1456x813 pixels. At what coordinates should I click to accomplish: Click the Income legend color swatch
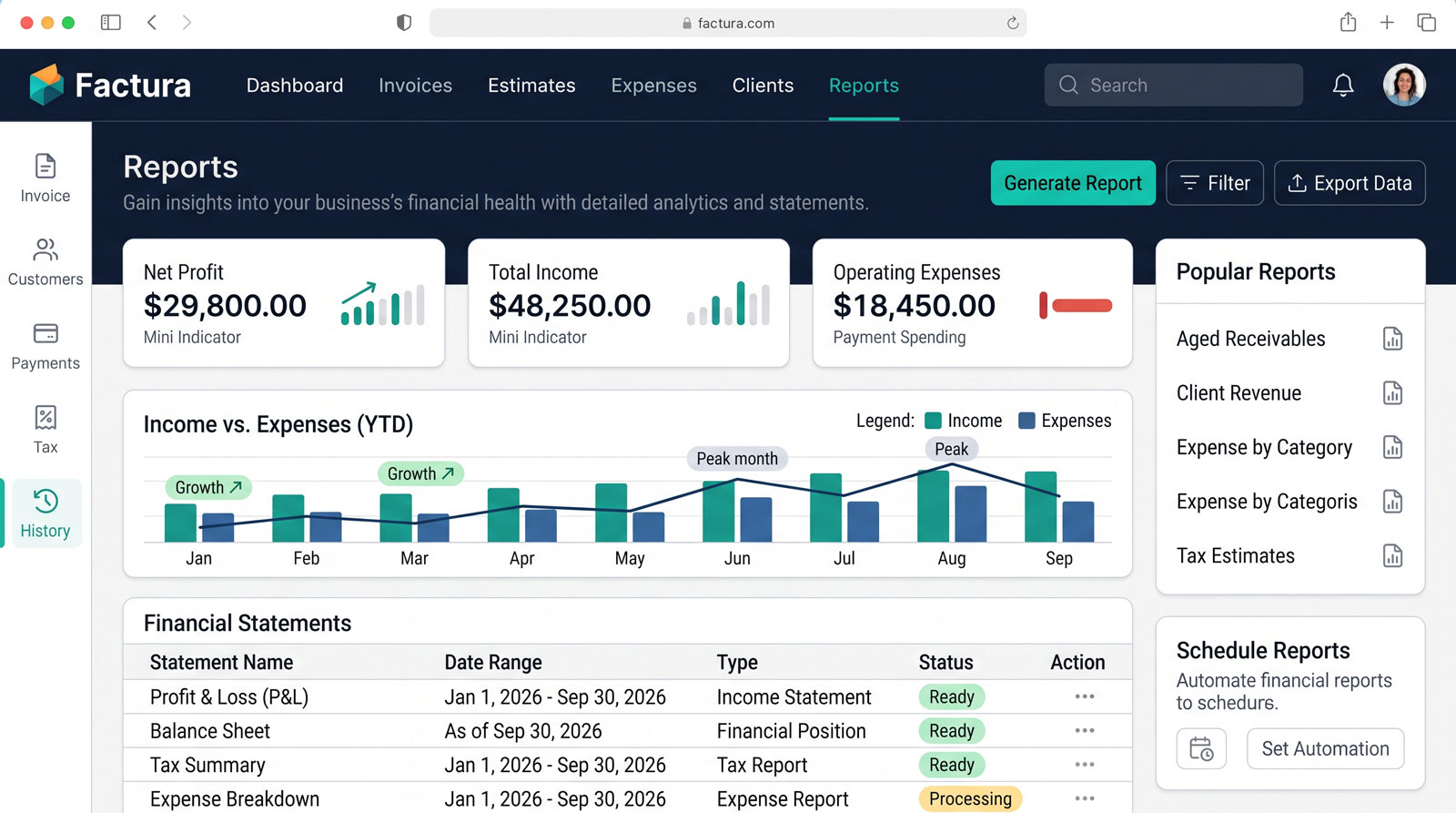933,421
